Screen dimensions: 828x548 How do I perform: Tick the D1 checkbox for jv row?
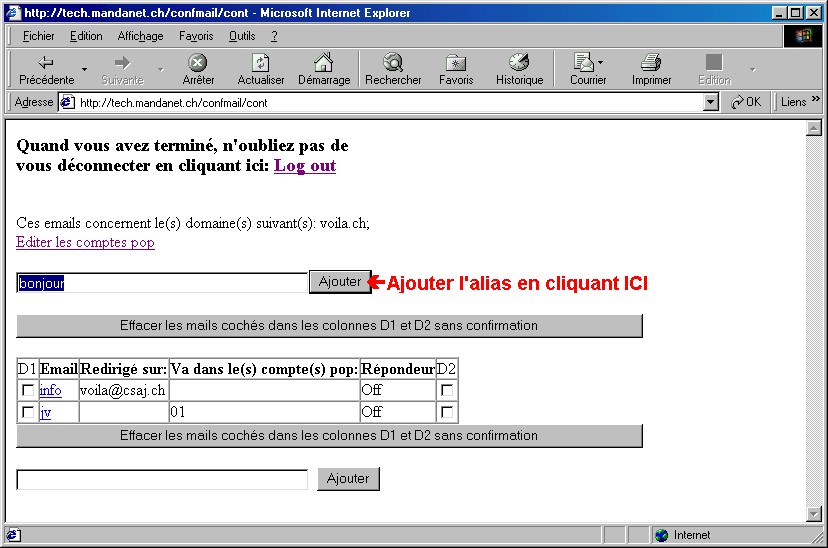point(28,412)
